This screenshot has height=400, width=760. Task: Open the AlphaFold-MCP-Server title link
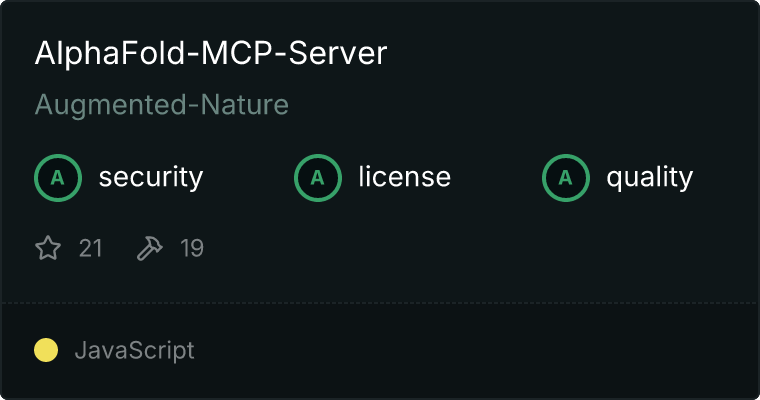tap(211, 53)
